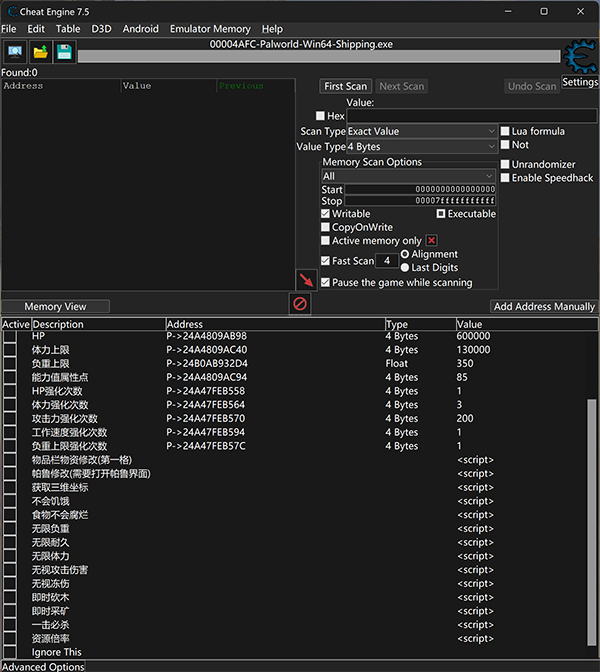600x672 pixels.
Task: Click the Next Scan button
Action: (402, 86)
